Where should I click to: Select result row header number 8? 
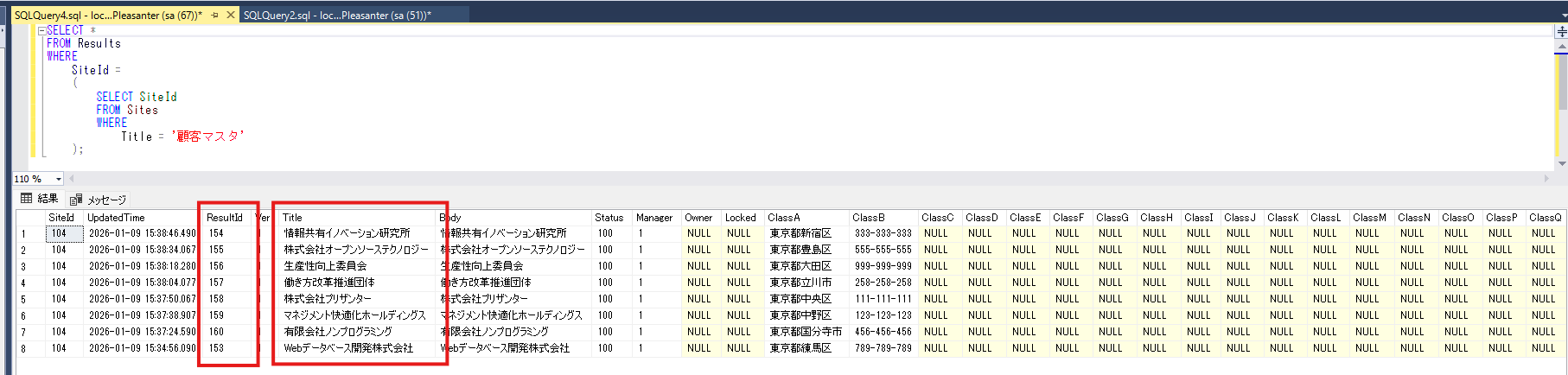29,348
